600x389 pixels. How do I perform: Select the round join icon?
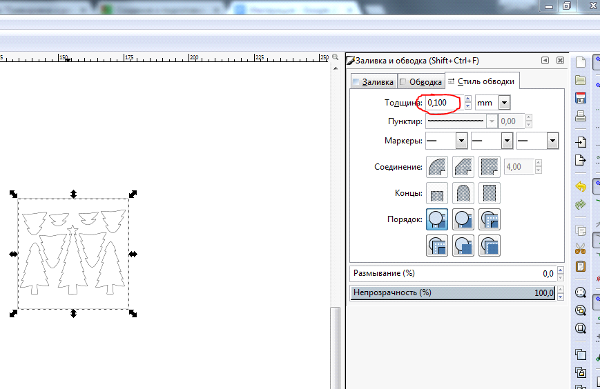(437, 167)
